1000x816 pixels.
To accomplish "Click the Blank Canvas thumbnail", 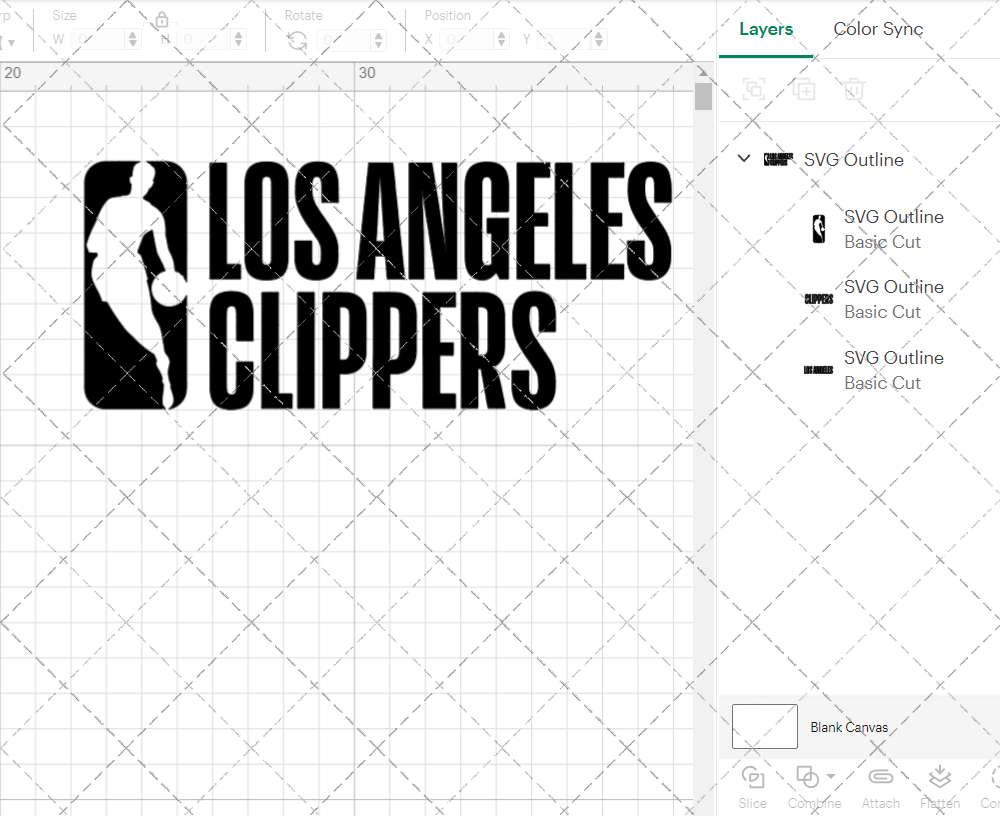I will click(765, 727).
